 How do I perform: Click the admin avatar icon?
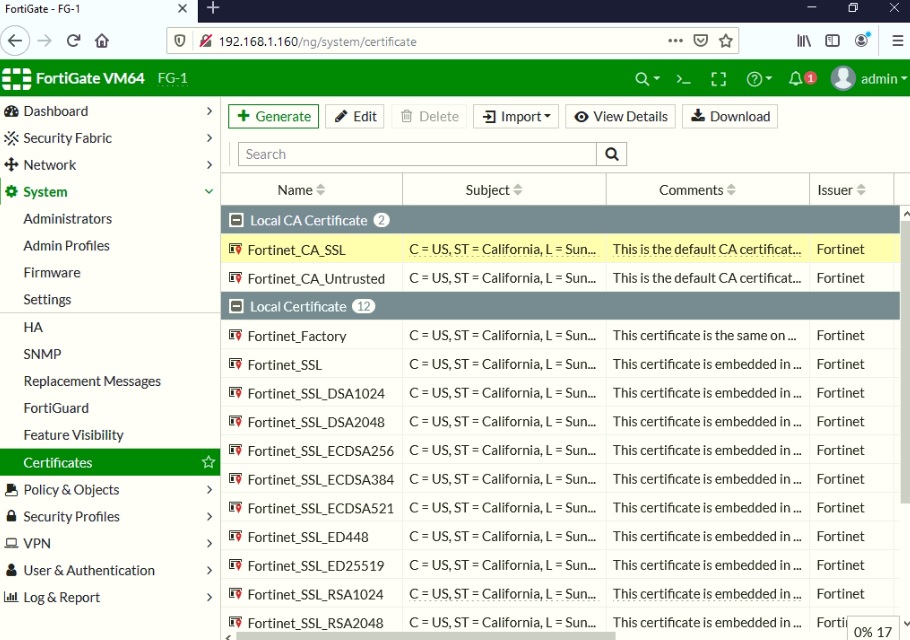(x=841, y=78)
